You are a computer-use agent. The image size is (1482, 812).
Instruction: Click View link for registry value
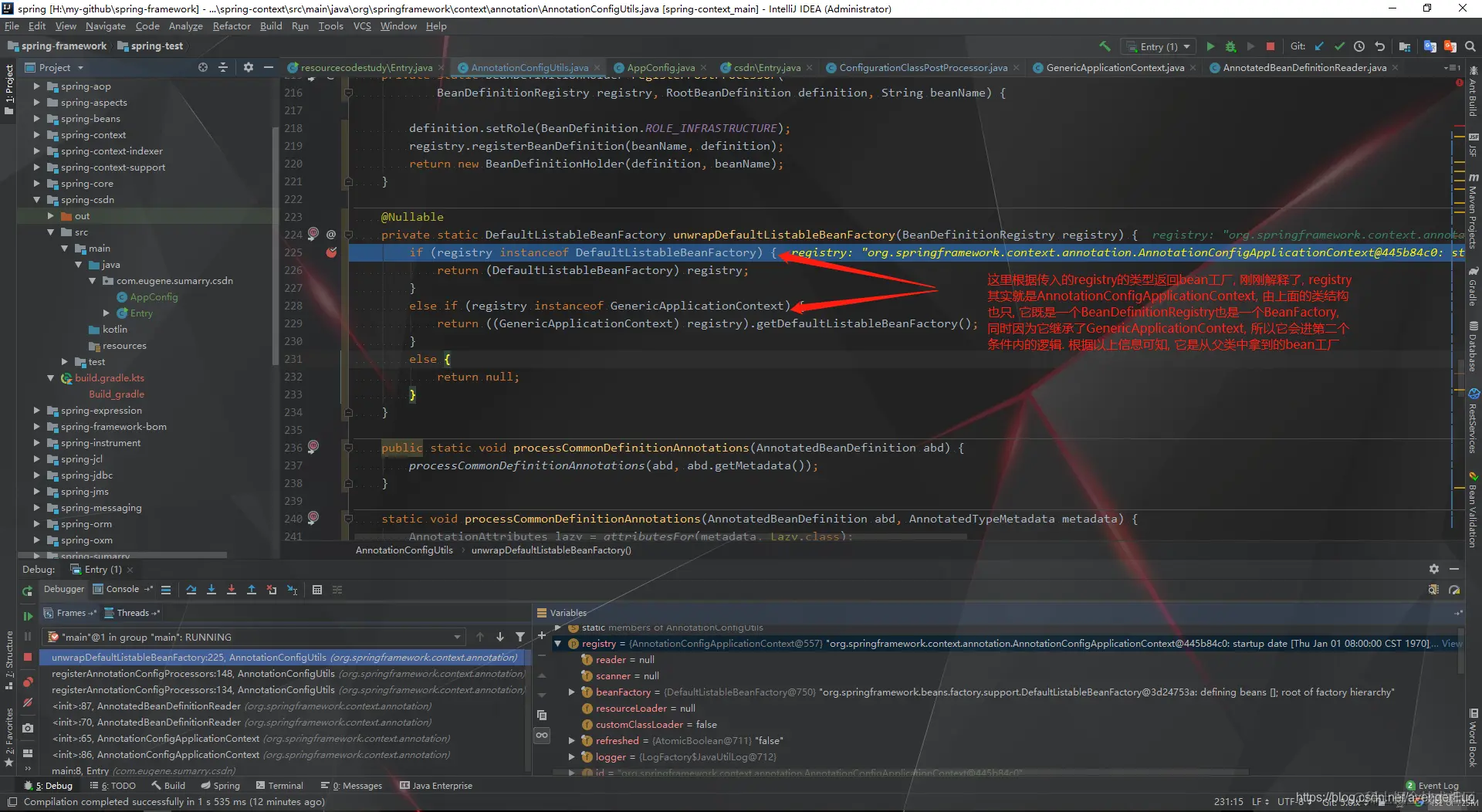click(1452, 644)
